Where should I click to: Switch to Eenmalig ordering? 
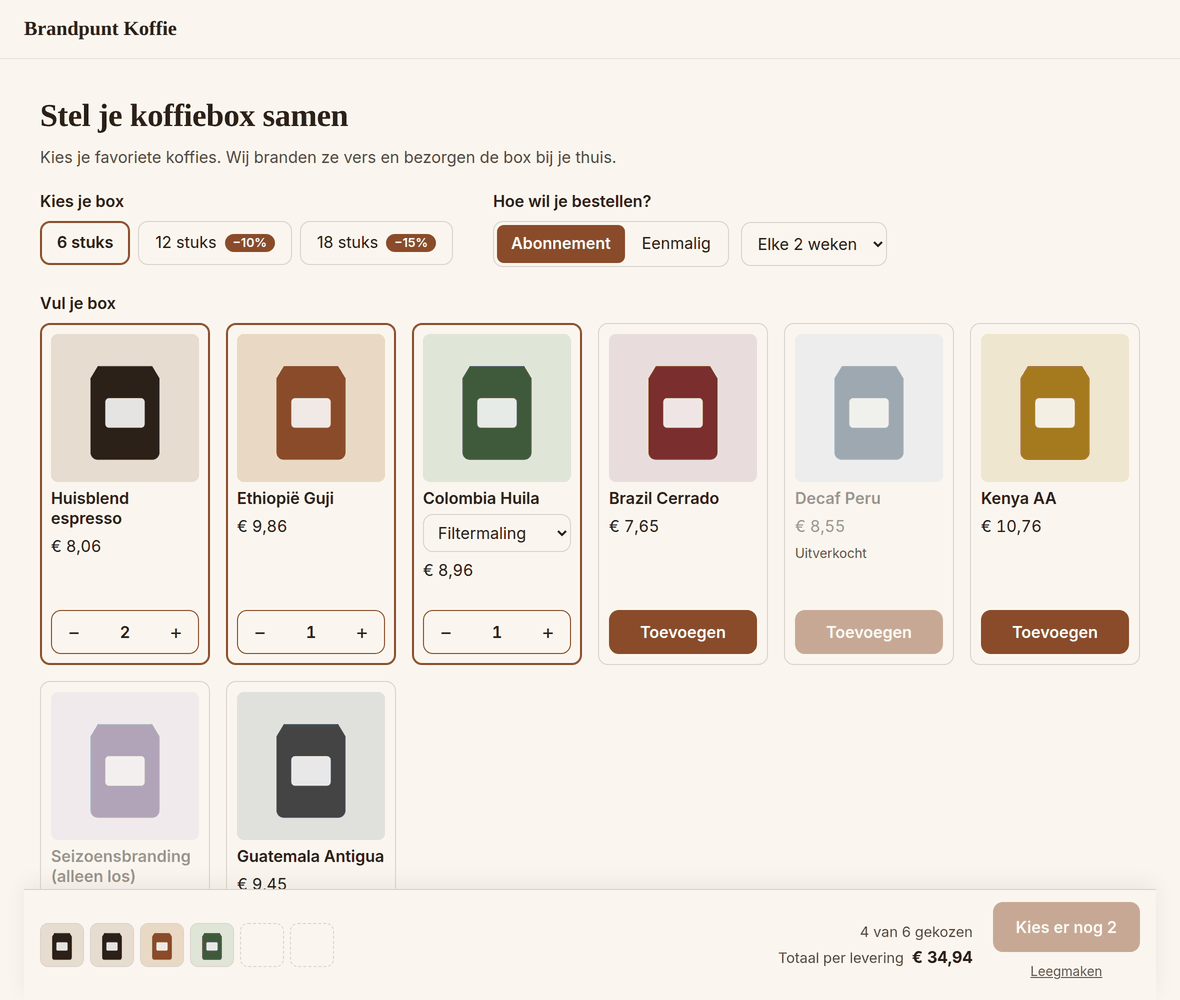click(676, 244)
